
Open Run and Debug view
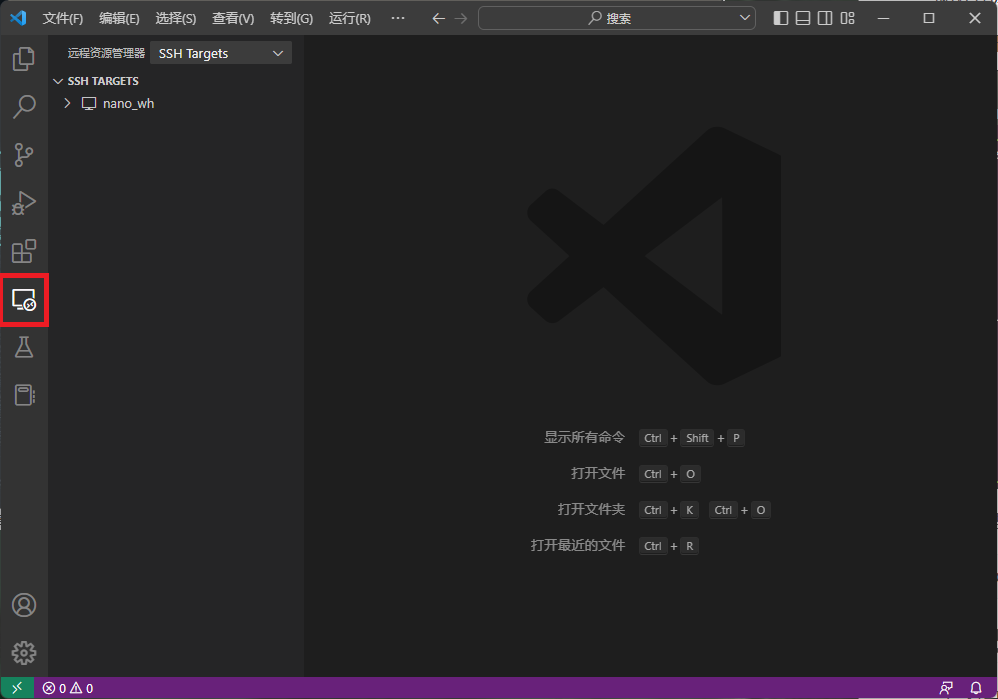[x=24, y=203]
